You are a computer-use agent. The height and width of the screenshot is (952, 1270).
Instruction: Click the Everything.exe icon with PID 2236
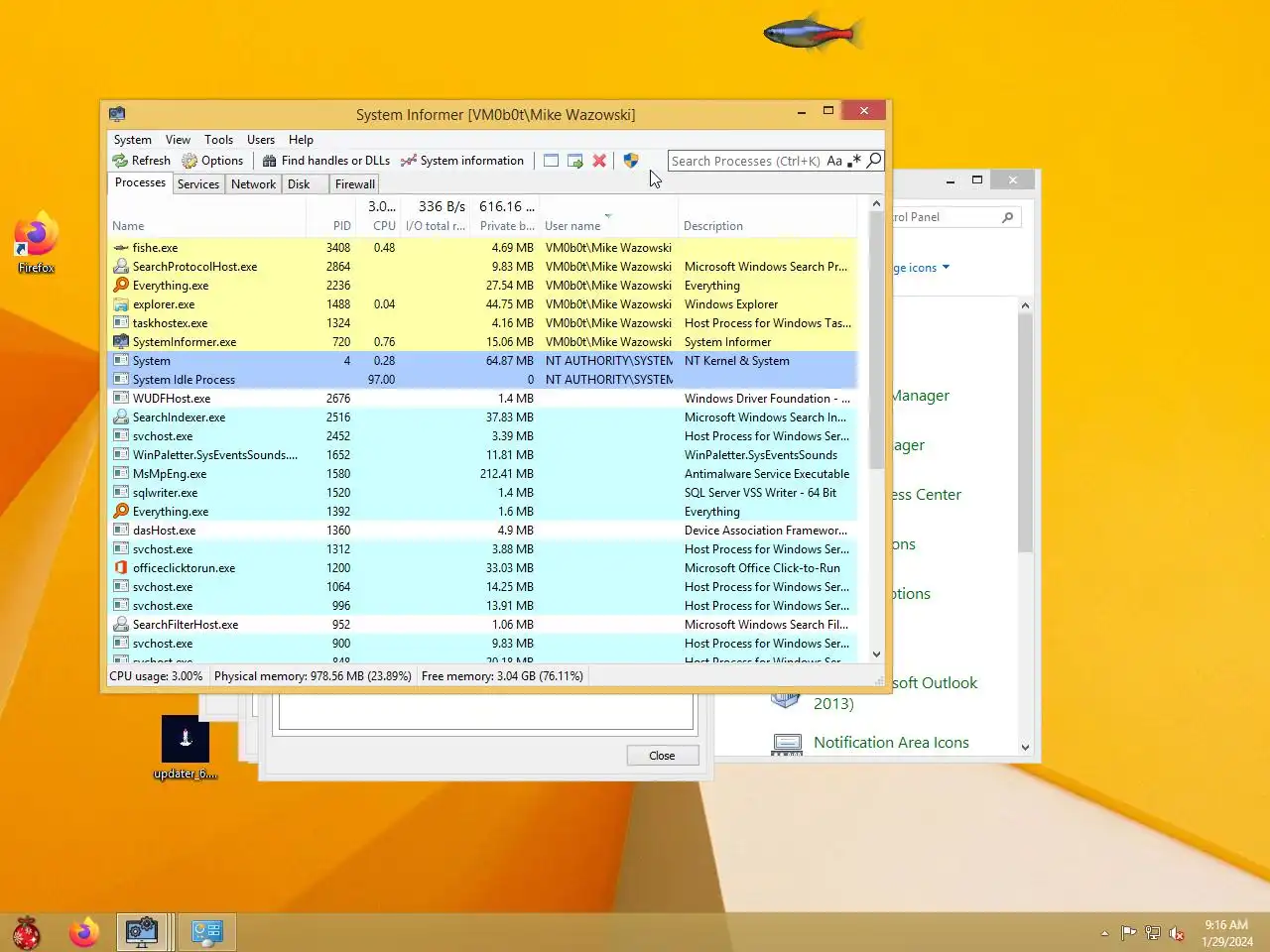click(121, 286)
